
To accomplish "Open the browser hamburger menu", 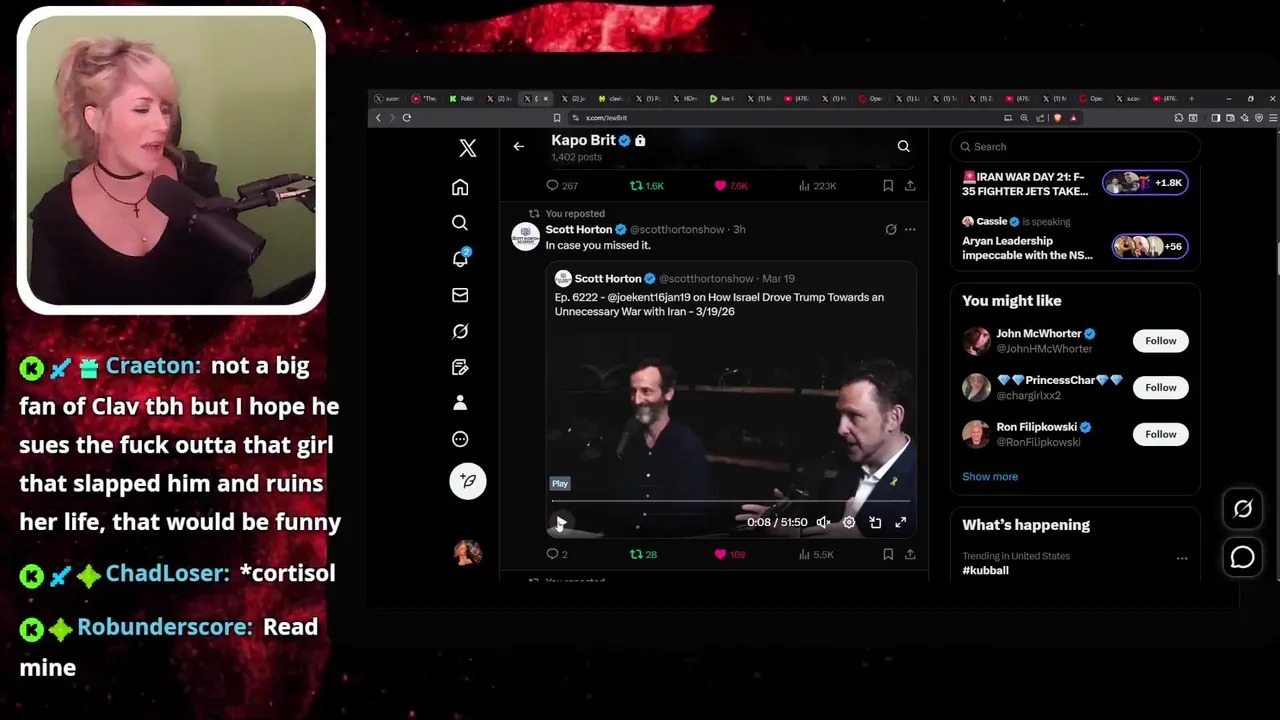I will point(1272,118).
